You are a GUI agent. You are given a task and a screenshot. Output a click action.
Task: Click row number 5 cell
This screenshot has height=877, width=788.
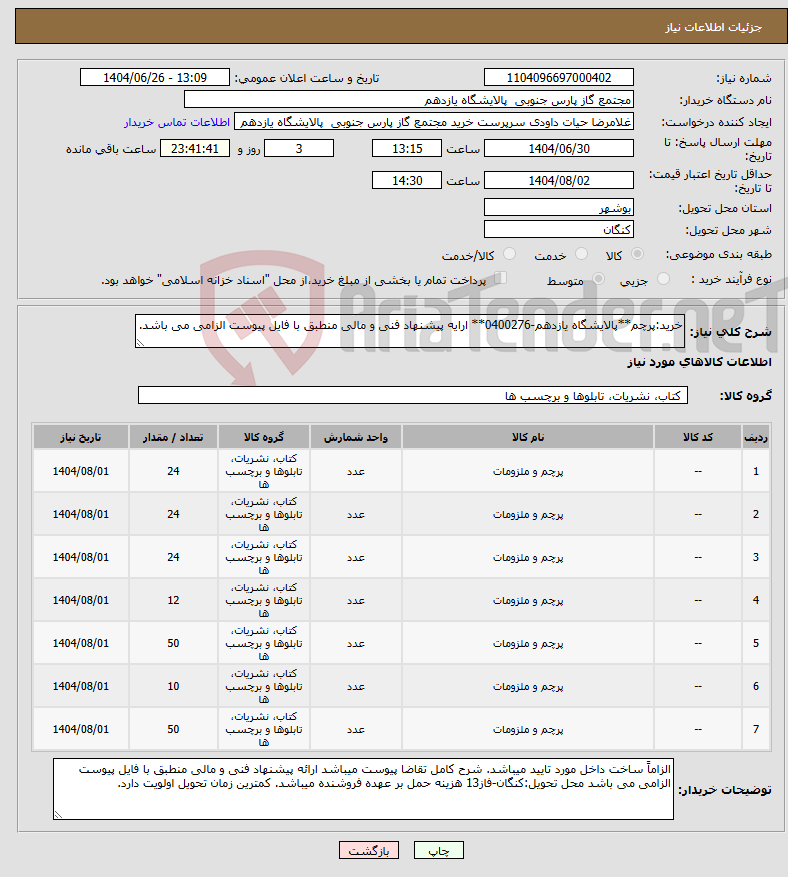(x=756, y=643)
